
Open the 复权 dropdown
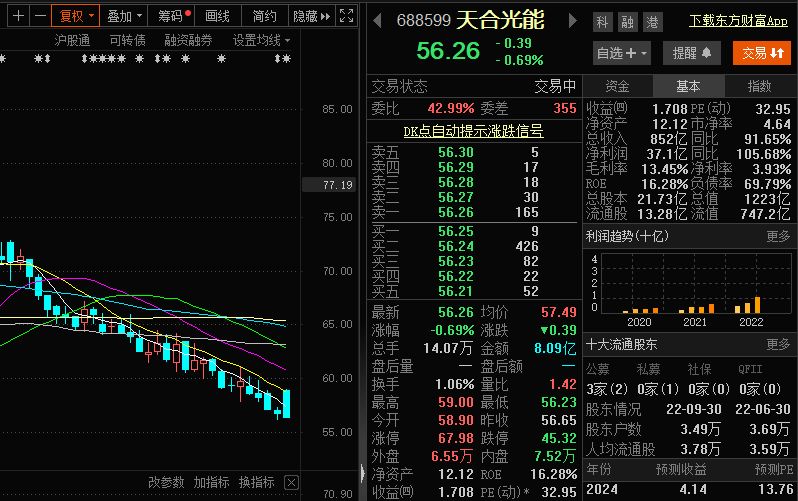[x=75, y=16]
